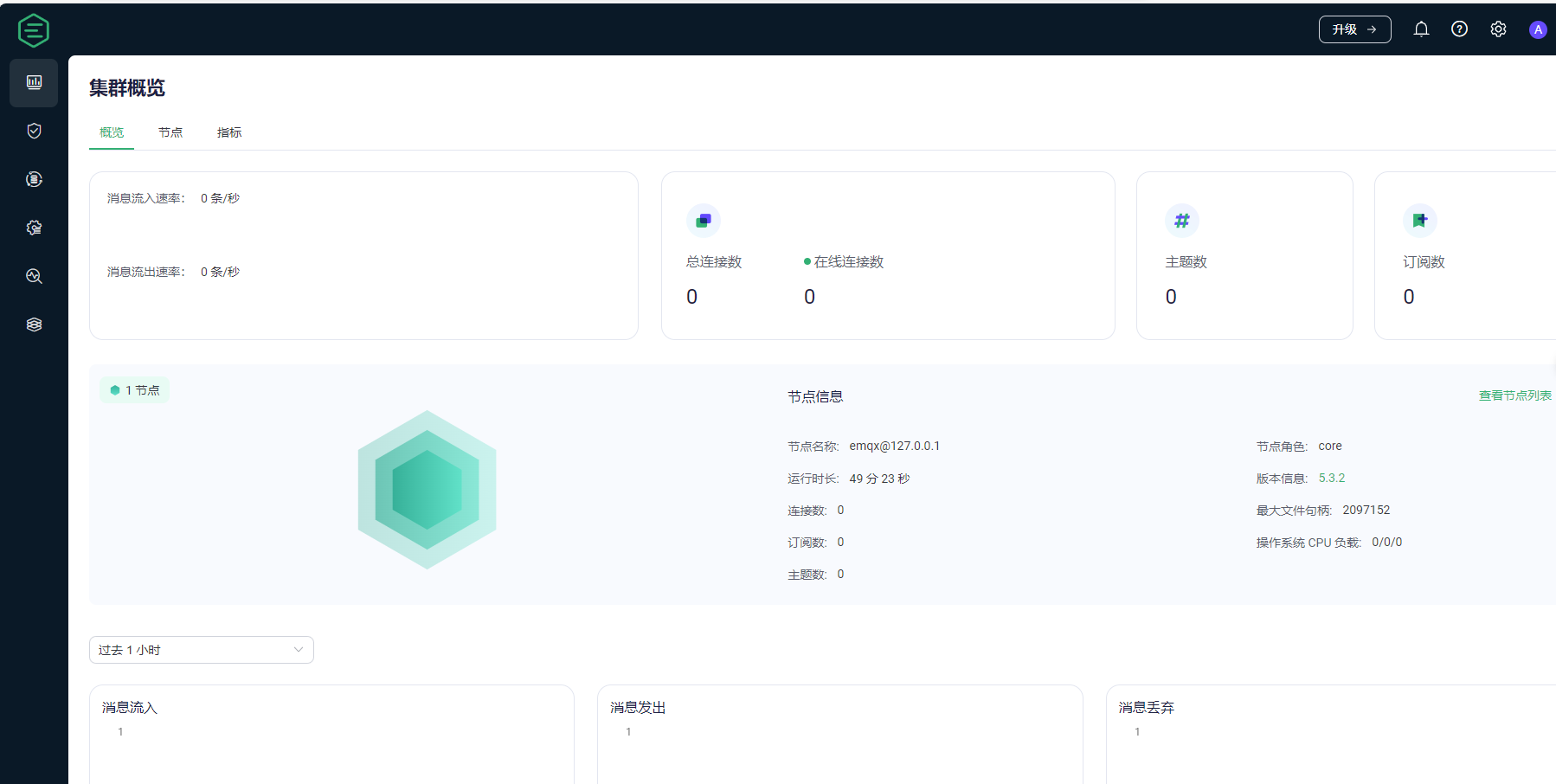The height and width of the screenshot is (784, 1556).
Task: Click the 消息流入 chart title
Action: tap(130, 708)
